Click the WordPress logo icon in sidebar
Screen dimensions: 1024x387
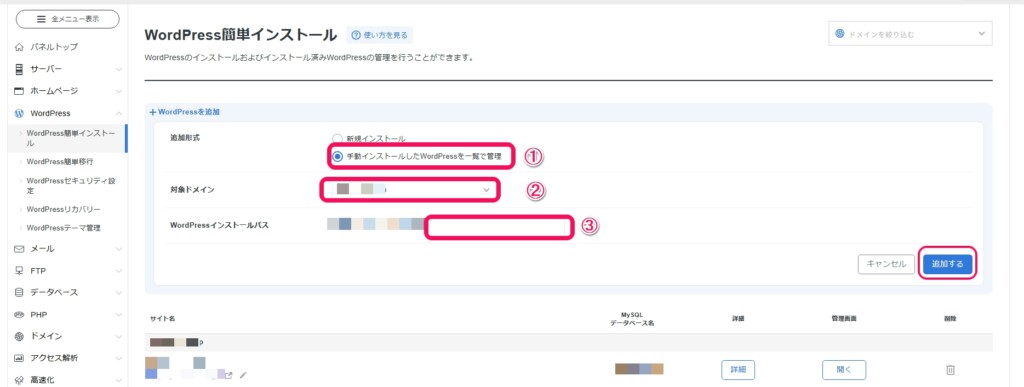19,113
